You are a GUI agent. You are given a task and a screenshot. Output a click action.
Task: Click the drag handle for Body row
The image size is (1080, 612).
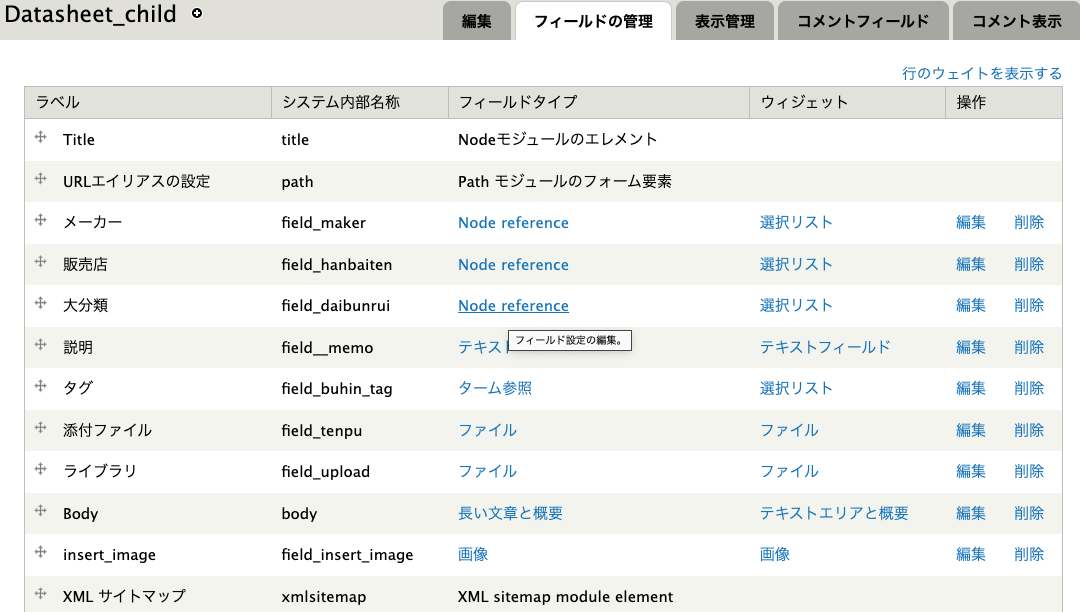(41, 511)
